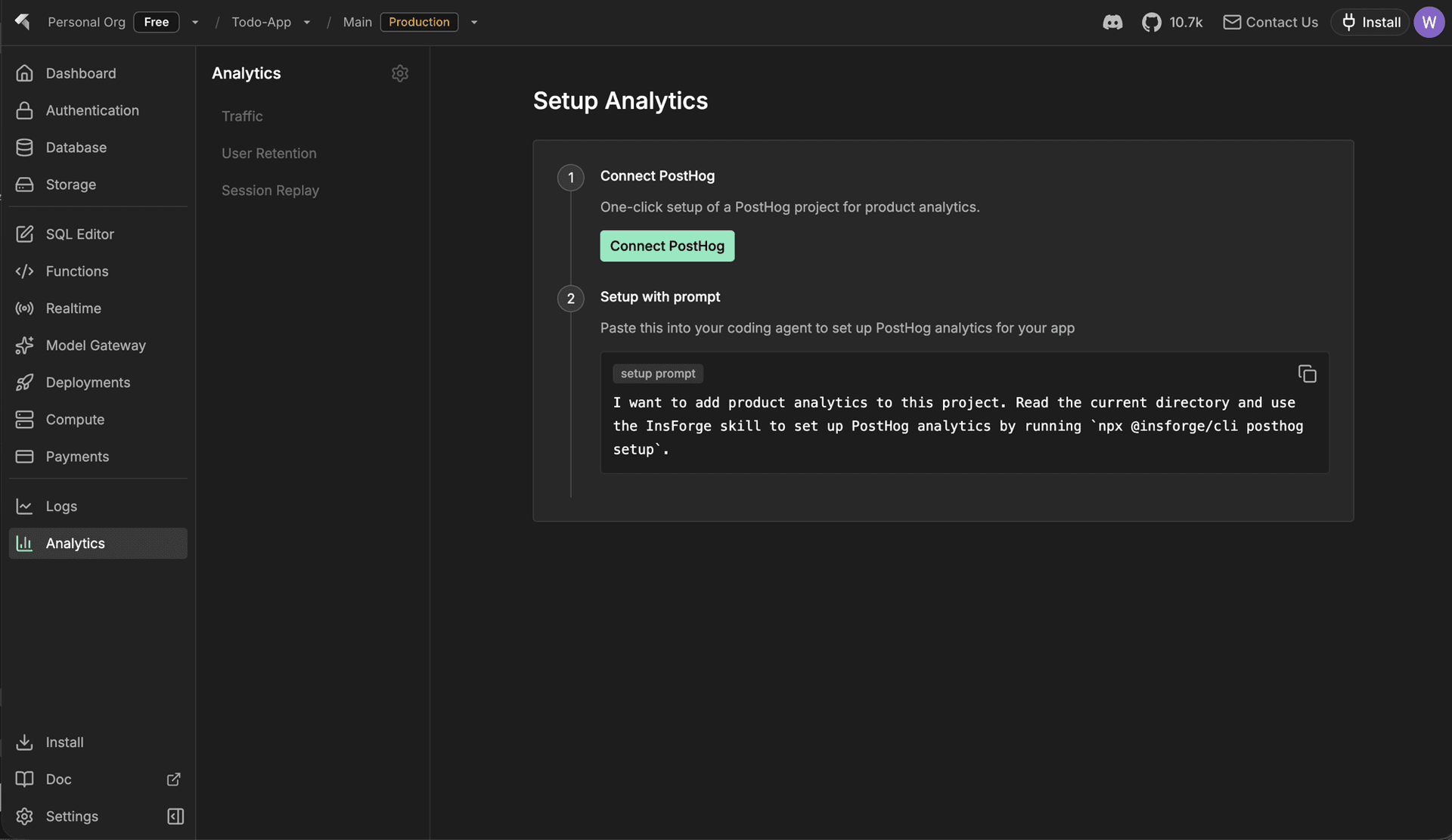Click the setup prompt code text
This screenshot has width=1452, height=840.
pos(958,426)
